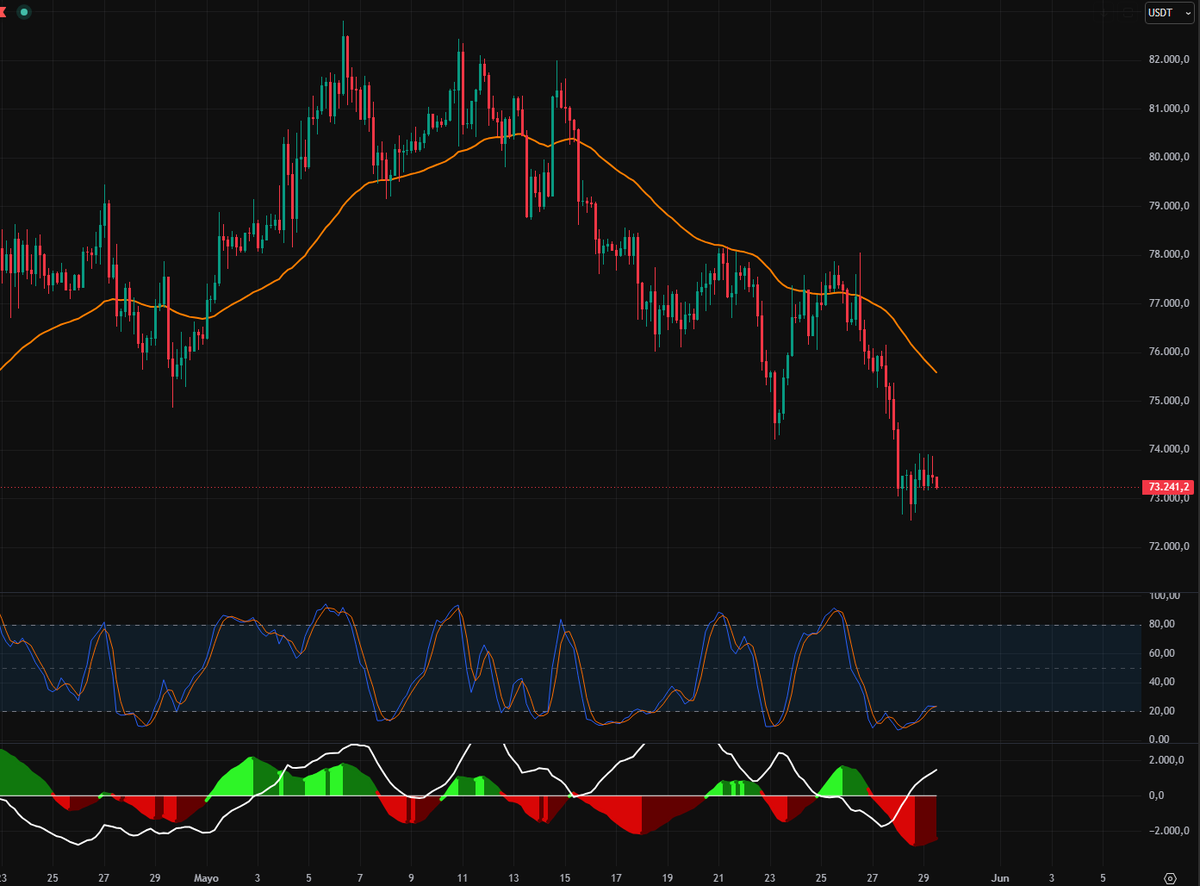The width and height of the screenshot is (1200, 886).
Task: Click the 60,00 oscillator scale label
Action: (x=1161, y=654)
